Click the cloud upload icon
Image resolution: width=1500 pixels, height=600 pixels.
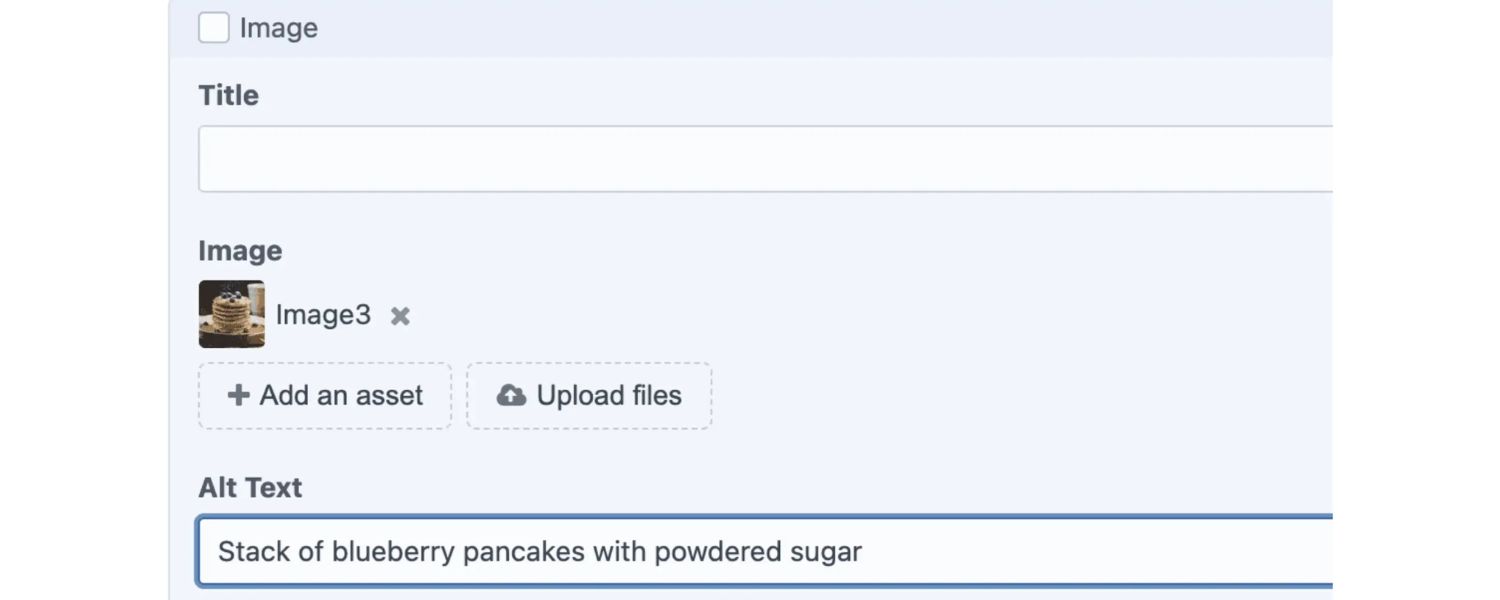511,396
